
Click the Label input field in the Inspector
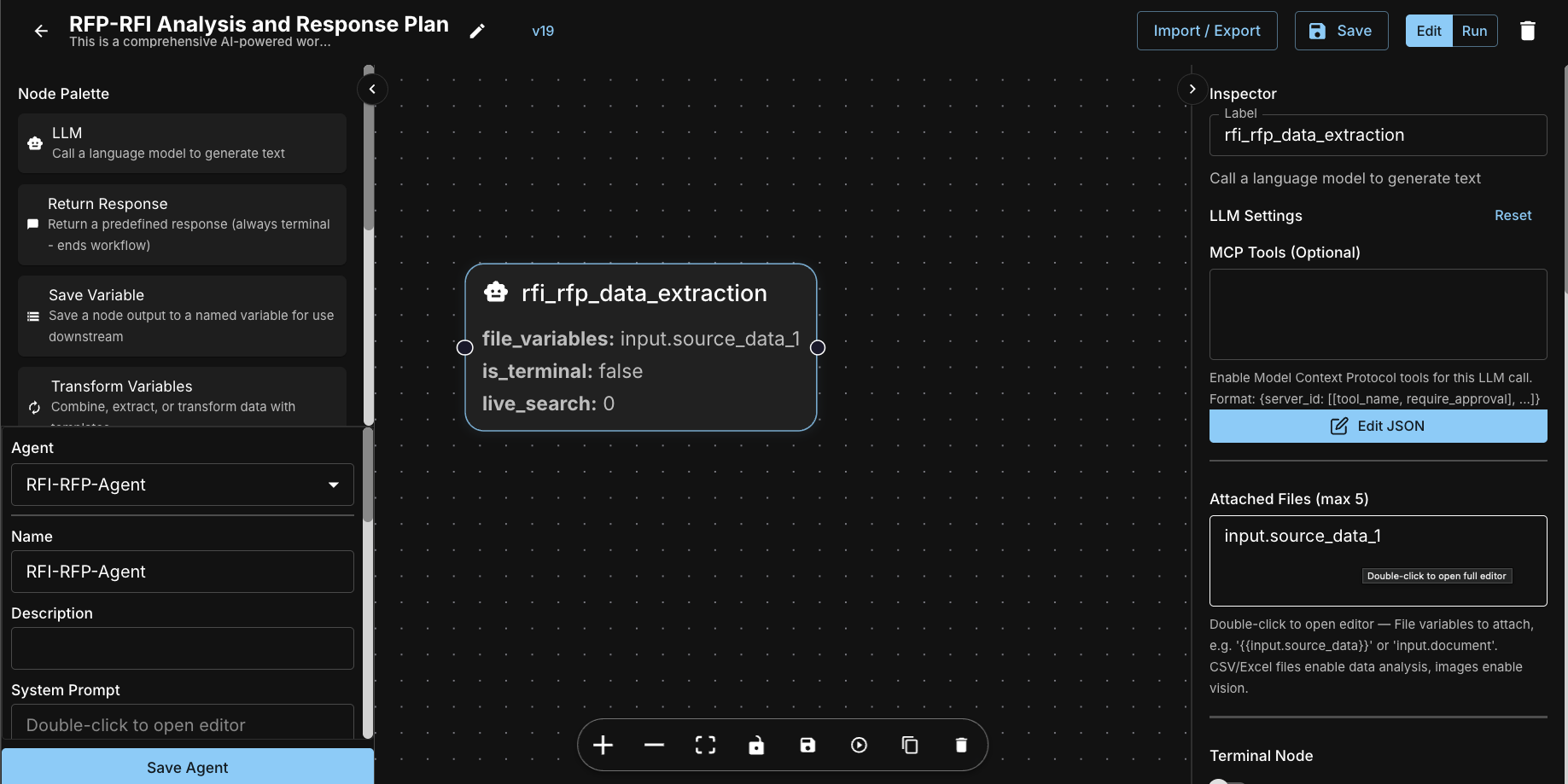pos(1377,136)
